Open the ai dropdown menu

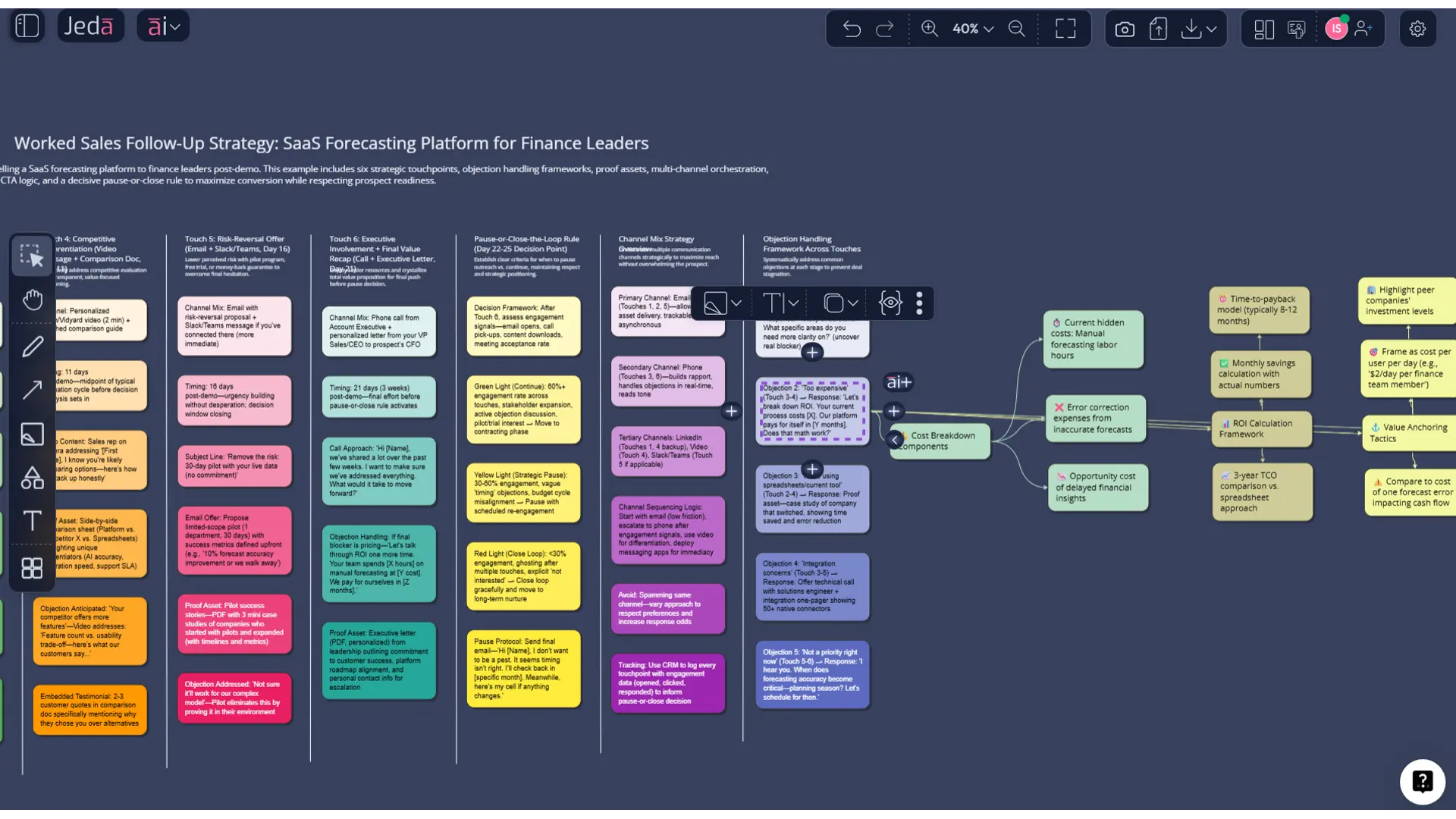pos(163,27)
